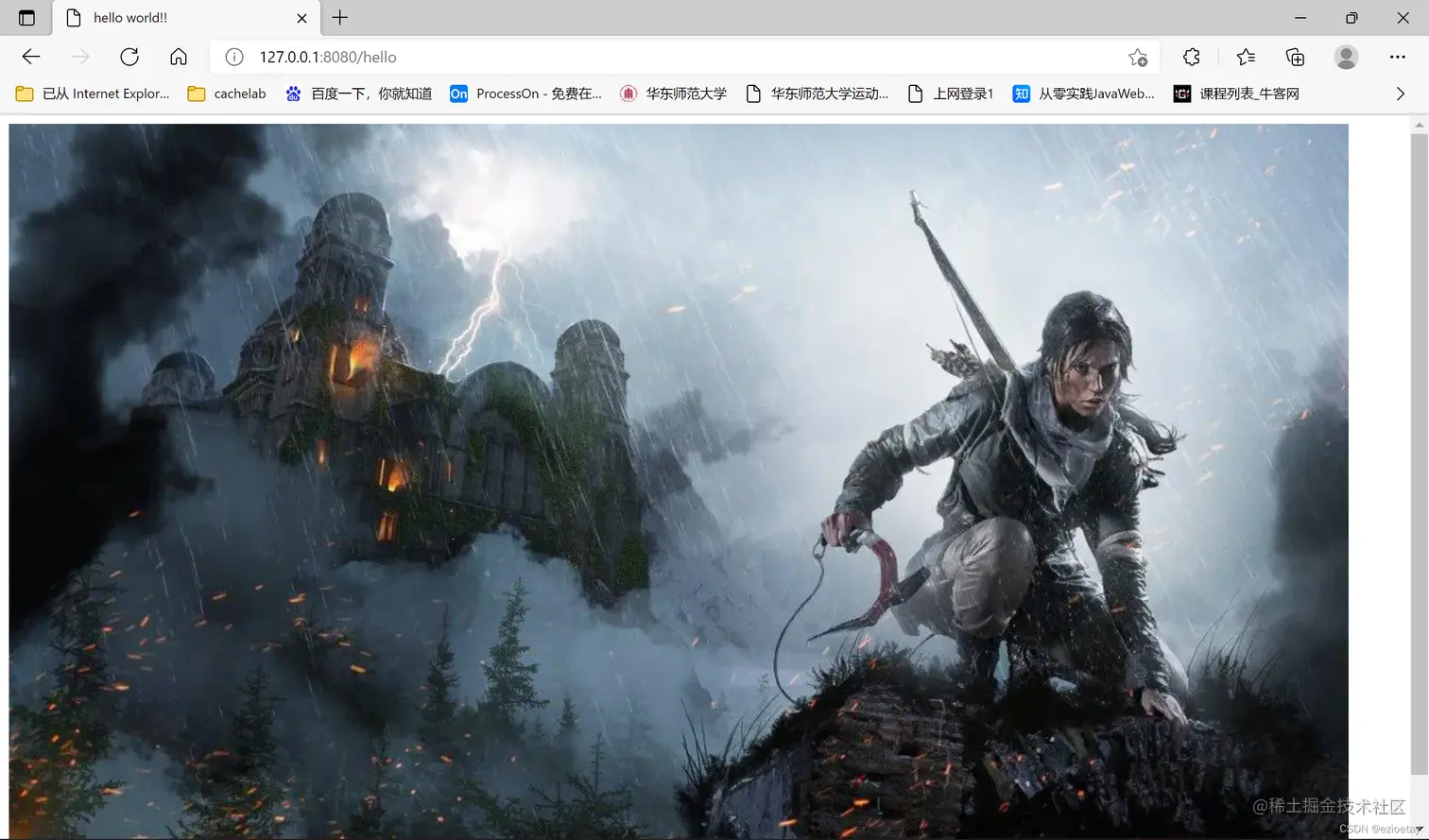View site information icon in address bar
The image size is (1429, 840).
point(234,57)
